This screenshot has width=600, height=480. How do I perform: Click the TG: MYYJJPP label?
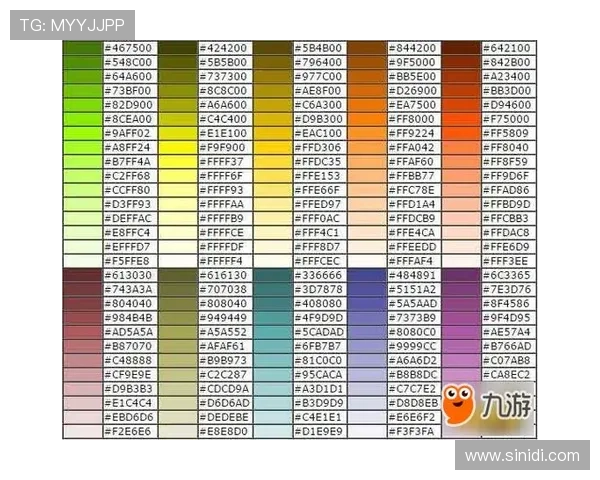[71, 24]
